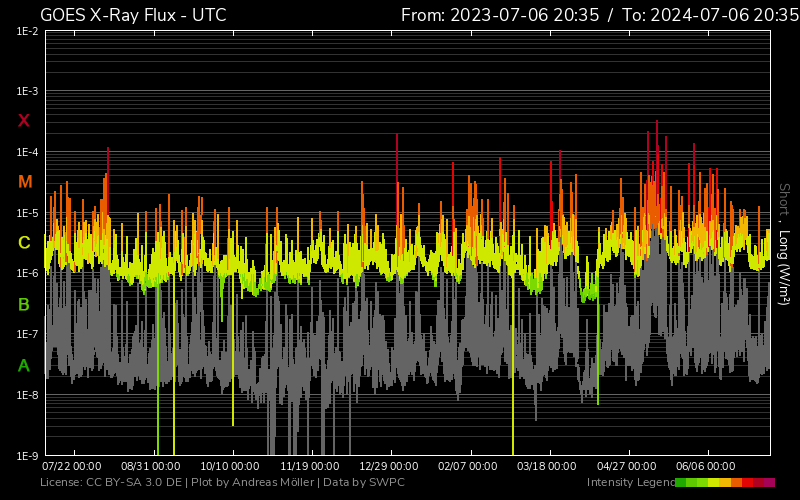Select the green A flare class label
Image resolution: width=800 pixels, height=500 pixels.
[24, 366]
